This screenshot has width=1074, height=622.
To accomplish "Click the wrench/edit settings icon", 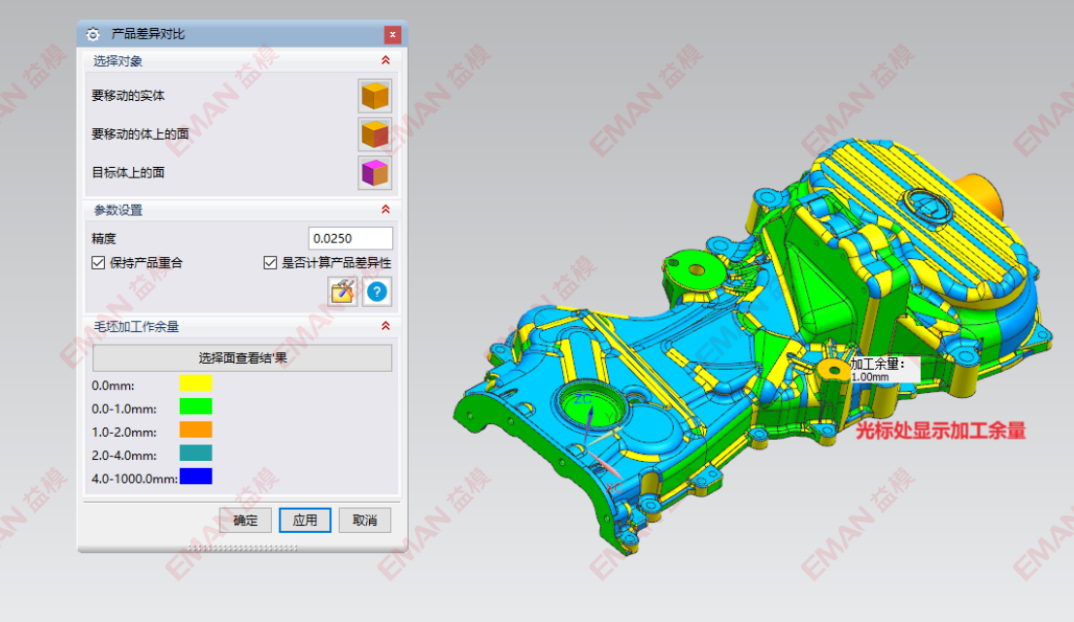I will 342,292.
